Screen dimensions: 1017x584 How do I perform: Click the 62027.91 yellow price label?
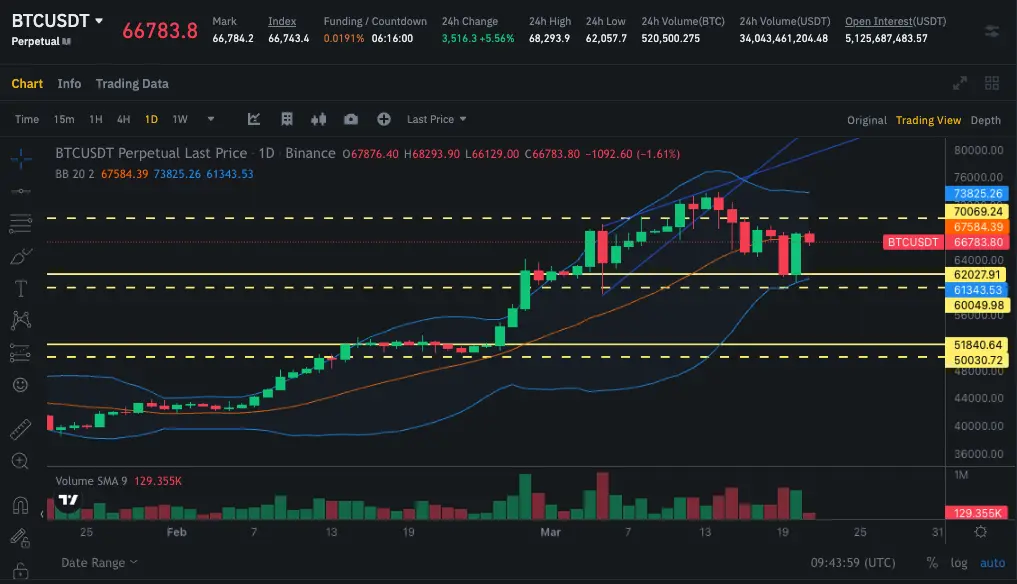click(x=978, y=274)
